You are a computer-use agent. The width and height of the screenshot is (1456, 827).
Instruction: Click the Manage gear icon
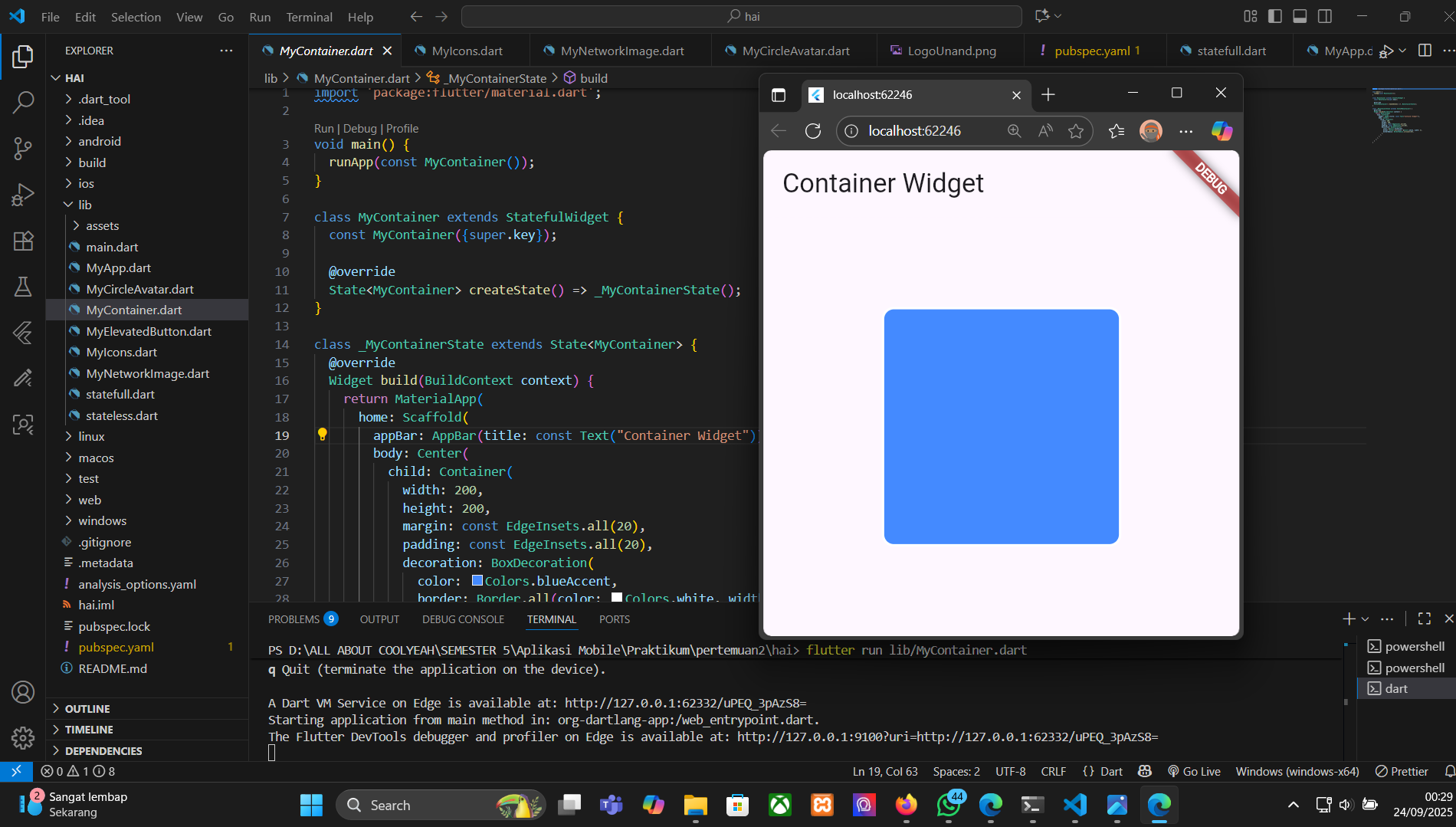23,737
